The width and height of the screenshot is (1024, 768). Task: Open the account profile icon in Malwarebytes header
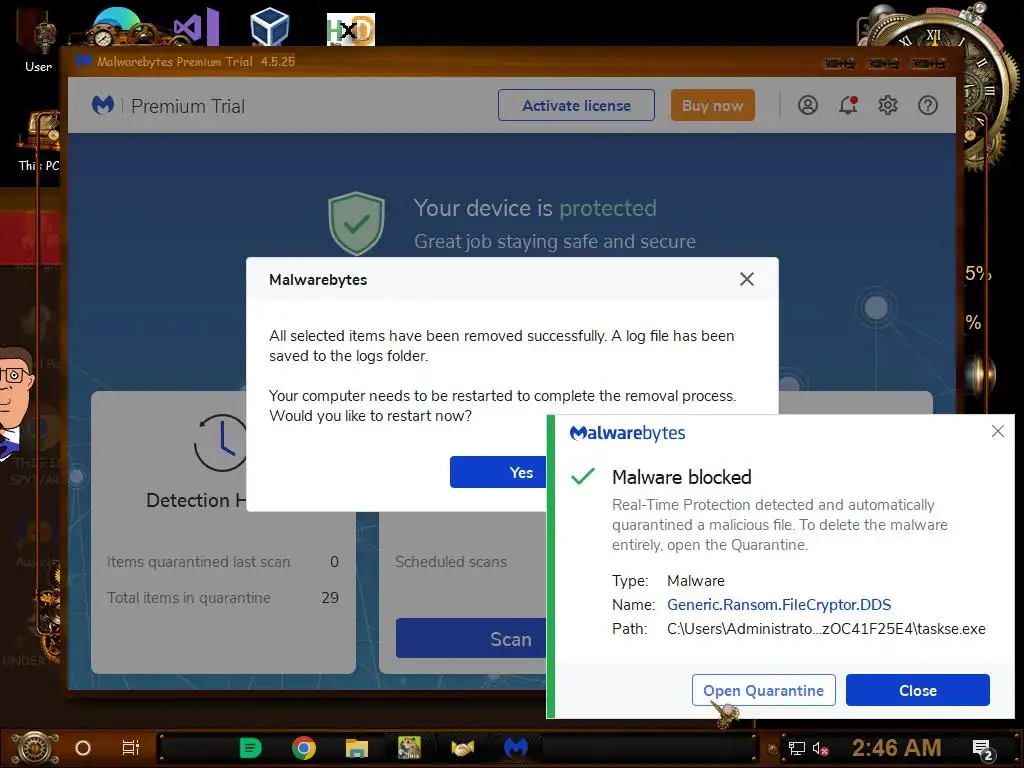808,105
